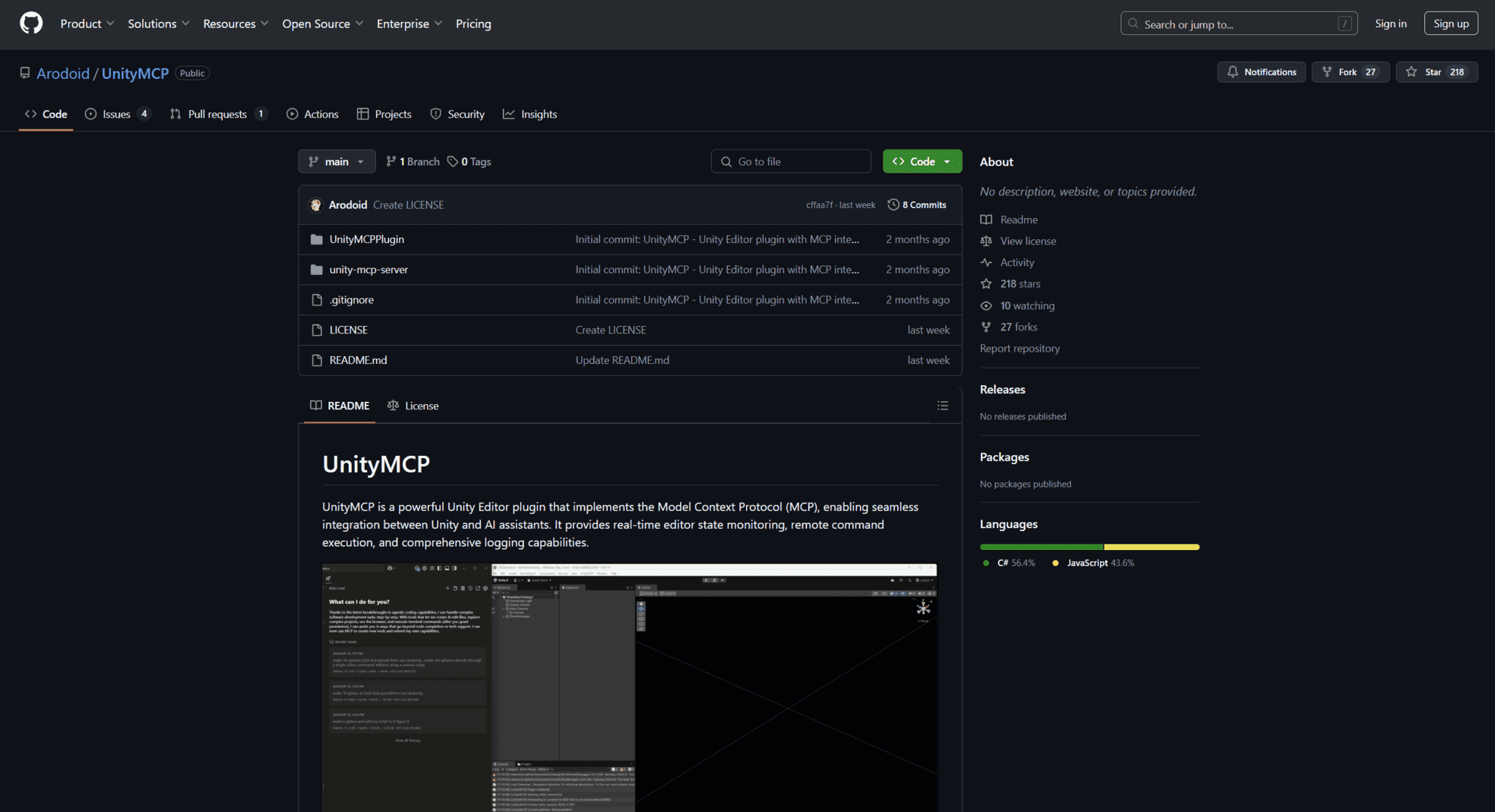
Task: Focus the Go to file input
Action: point(791,161)
